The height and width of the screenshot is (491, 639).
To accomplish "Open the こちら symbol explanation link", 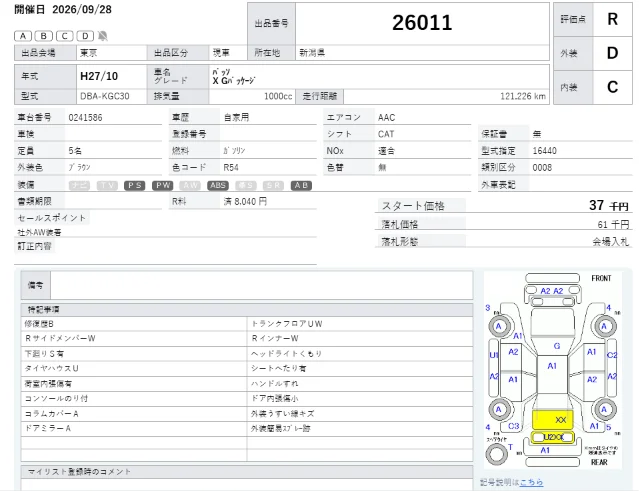I will [x=531, y=482].
